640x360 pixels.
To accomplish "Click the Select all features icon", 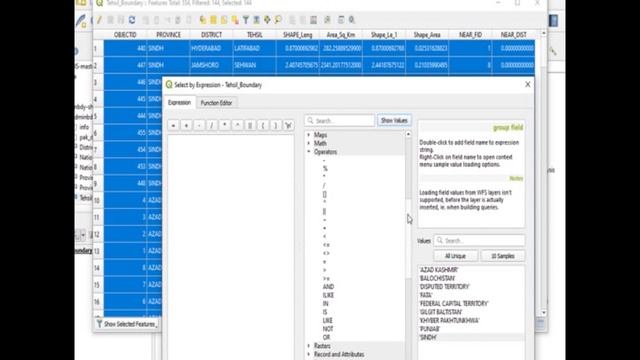I will pyautogui.click(x=213, y=20).
